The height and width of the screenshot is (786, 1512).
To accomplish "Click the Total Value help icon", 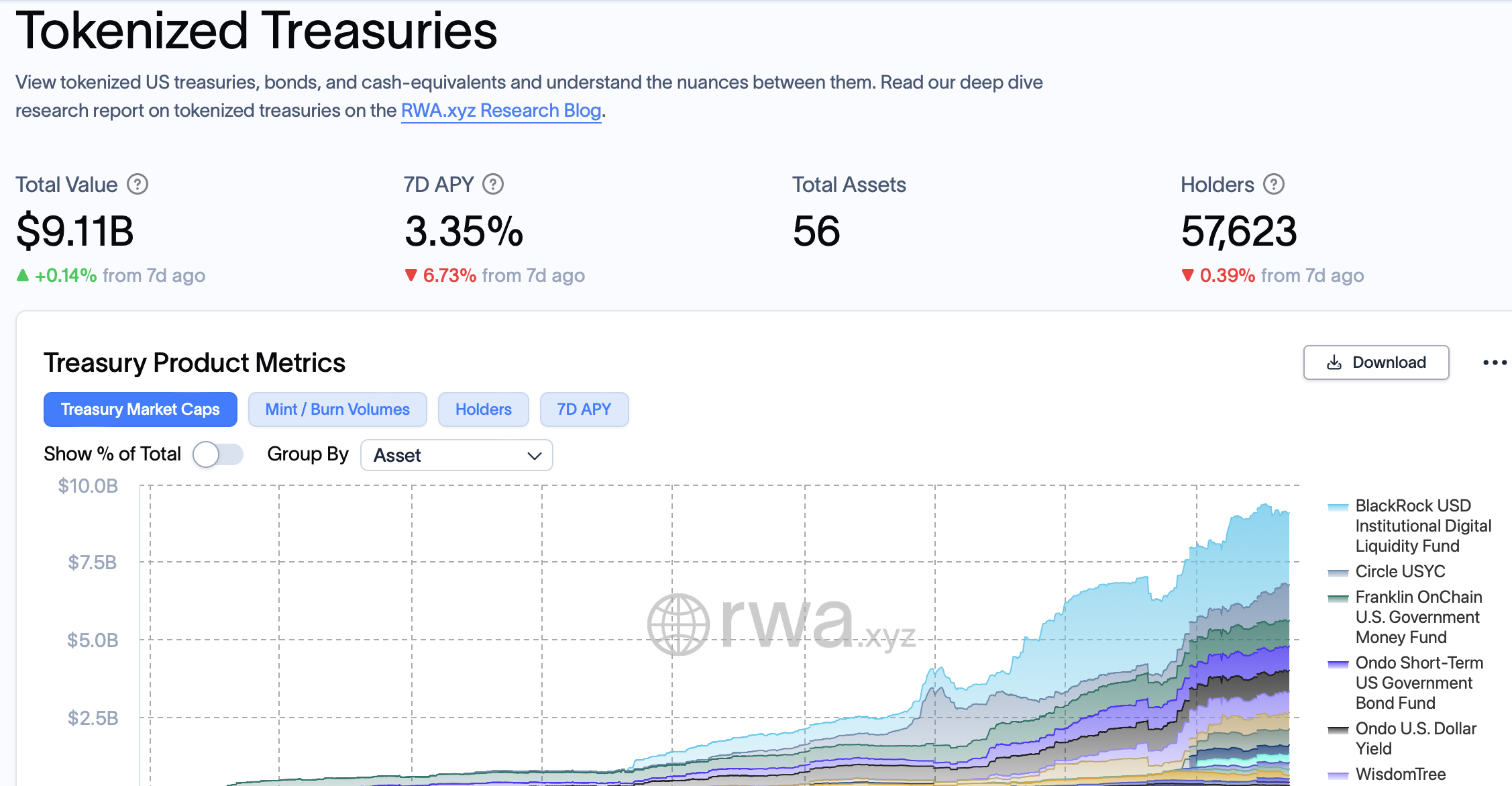I will tap(138, 184).
